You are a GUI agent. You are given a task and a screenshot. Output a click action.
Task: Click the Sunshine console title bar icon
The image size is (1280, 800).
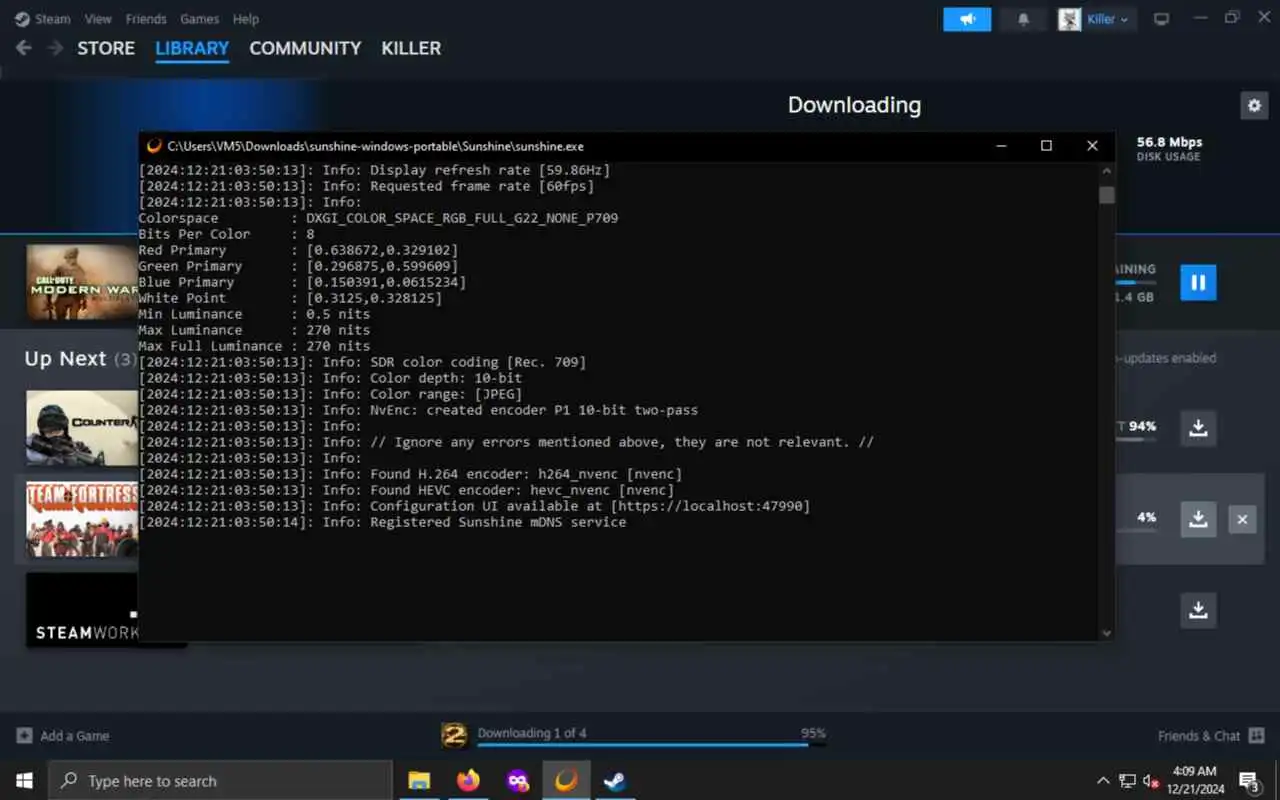(154, 146)
